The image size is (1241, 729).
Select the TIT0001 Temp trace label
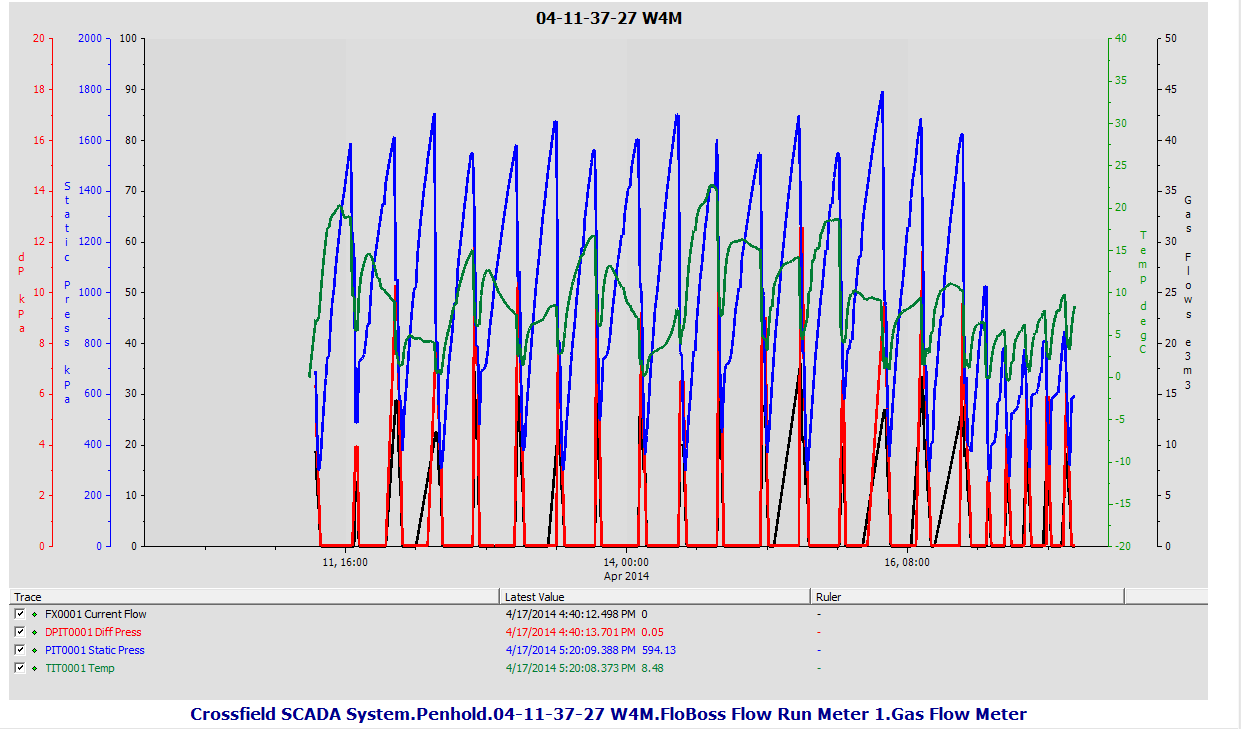click(x=79, y=668)
